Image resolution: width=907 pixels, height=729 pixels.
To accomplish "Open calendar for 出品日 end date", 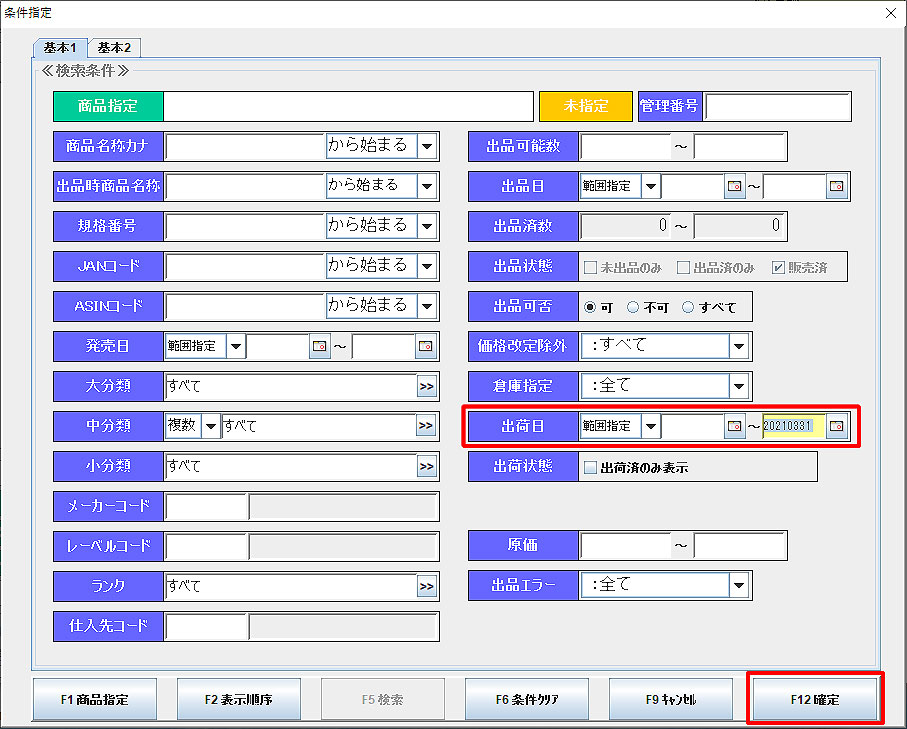I will [836, 186].
